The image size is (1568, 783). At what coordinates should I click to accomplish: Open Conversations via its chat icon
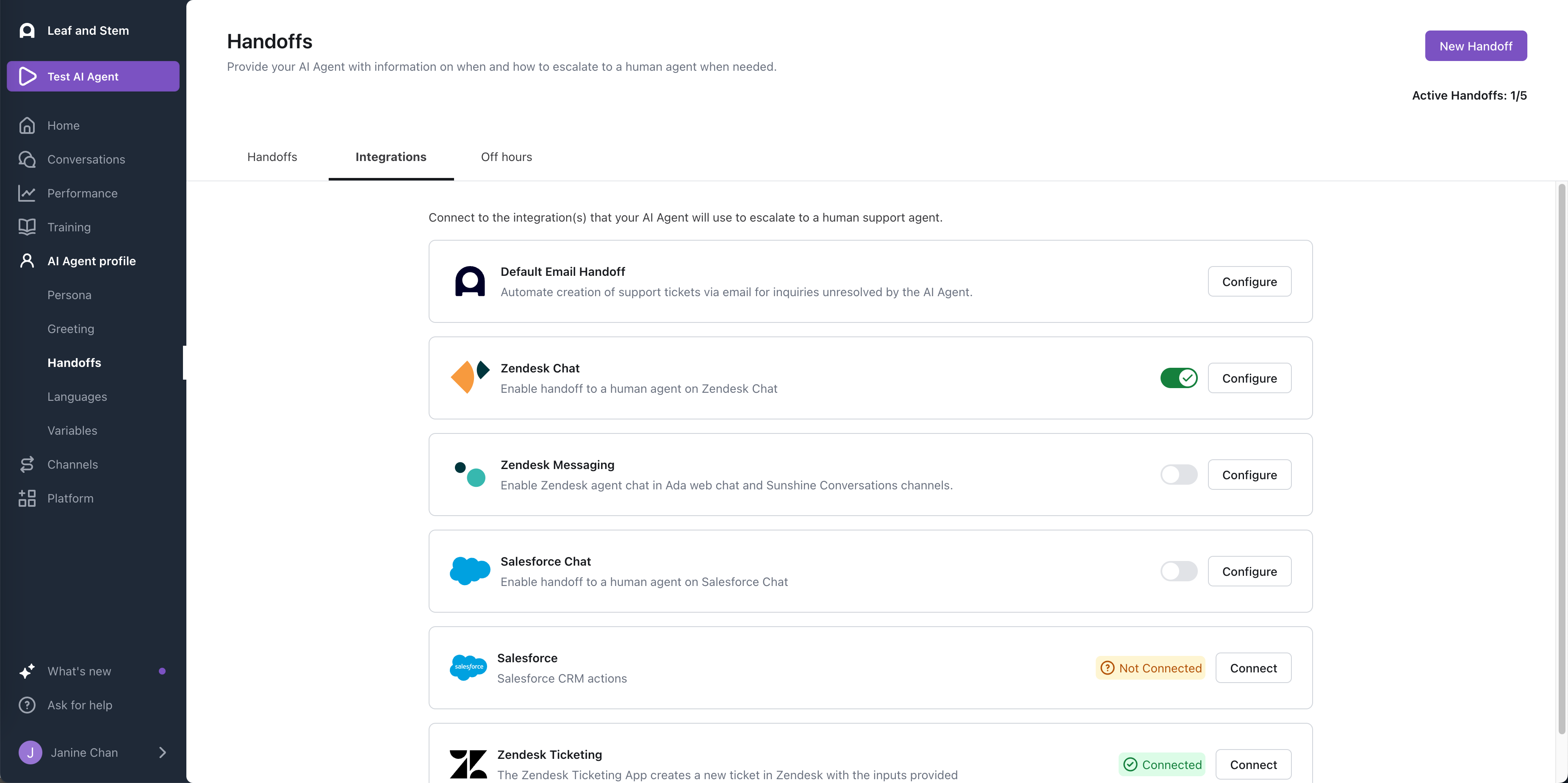click(x=27, y=159)
